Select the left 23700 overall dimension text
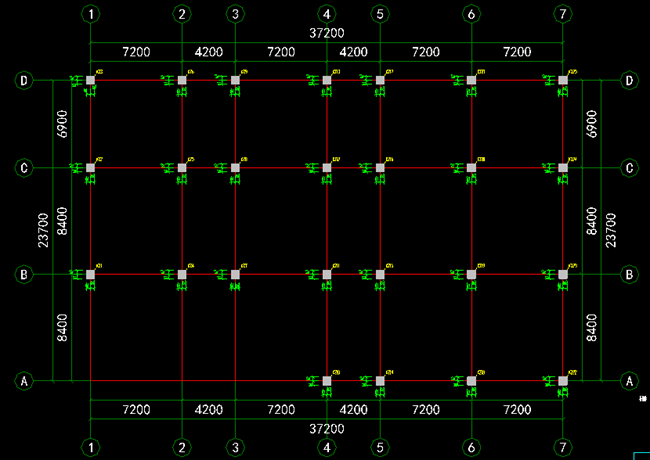Image resolution: width=650 pixels, height=460 pixels. (x=43, y=230)
